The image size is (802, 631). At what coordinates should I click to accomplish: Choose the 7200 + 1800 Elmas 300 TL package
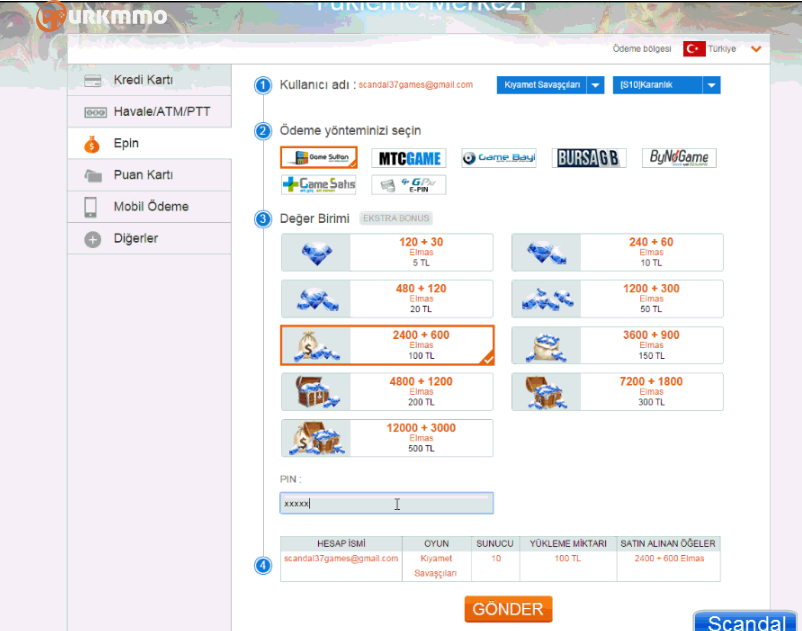click(x=617, y=392)
